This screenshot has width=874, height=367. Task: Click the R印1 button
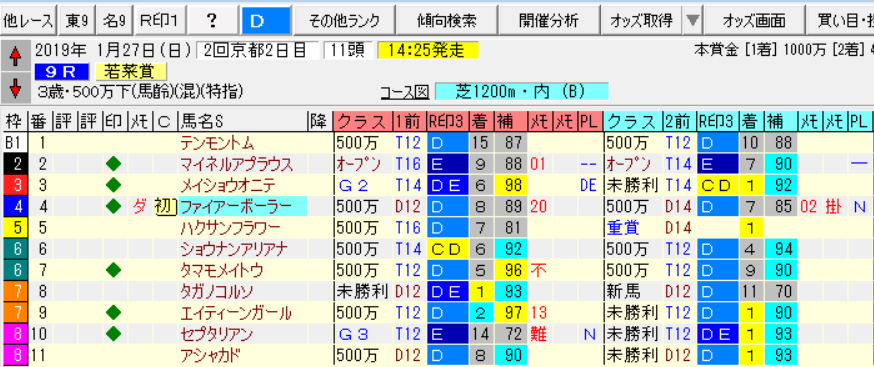point(159,21)
